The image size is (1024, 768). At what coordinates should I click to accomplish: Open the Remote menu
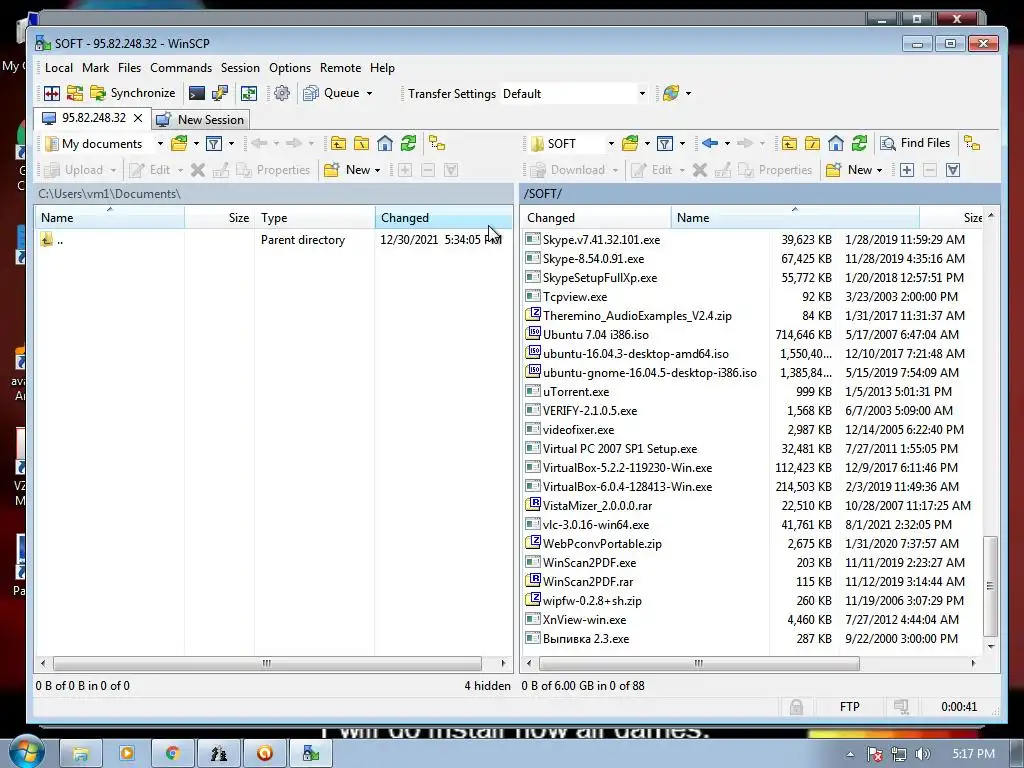[x=340, y=68]
